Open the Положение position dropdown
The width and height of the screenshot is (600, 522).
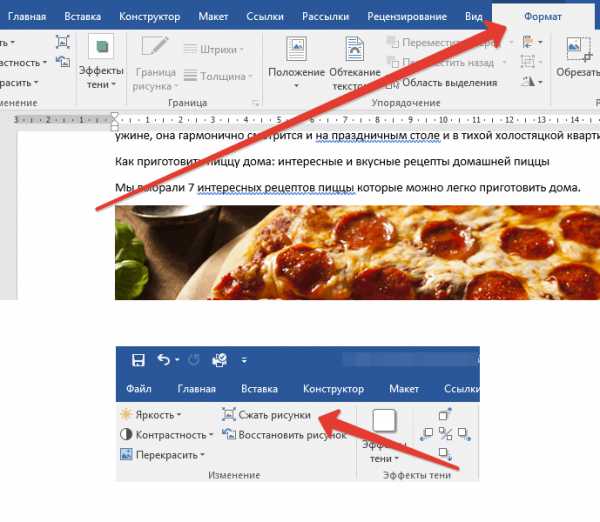[x=297, y=62]
